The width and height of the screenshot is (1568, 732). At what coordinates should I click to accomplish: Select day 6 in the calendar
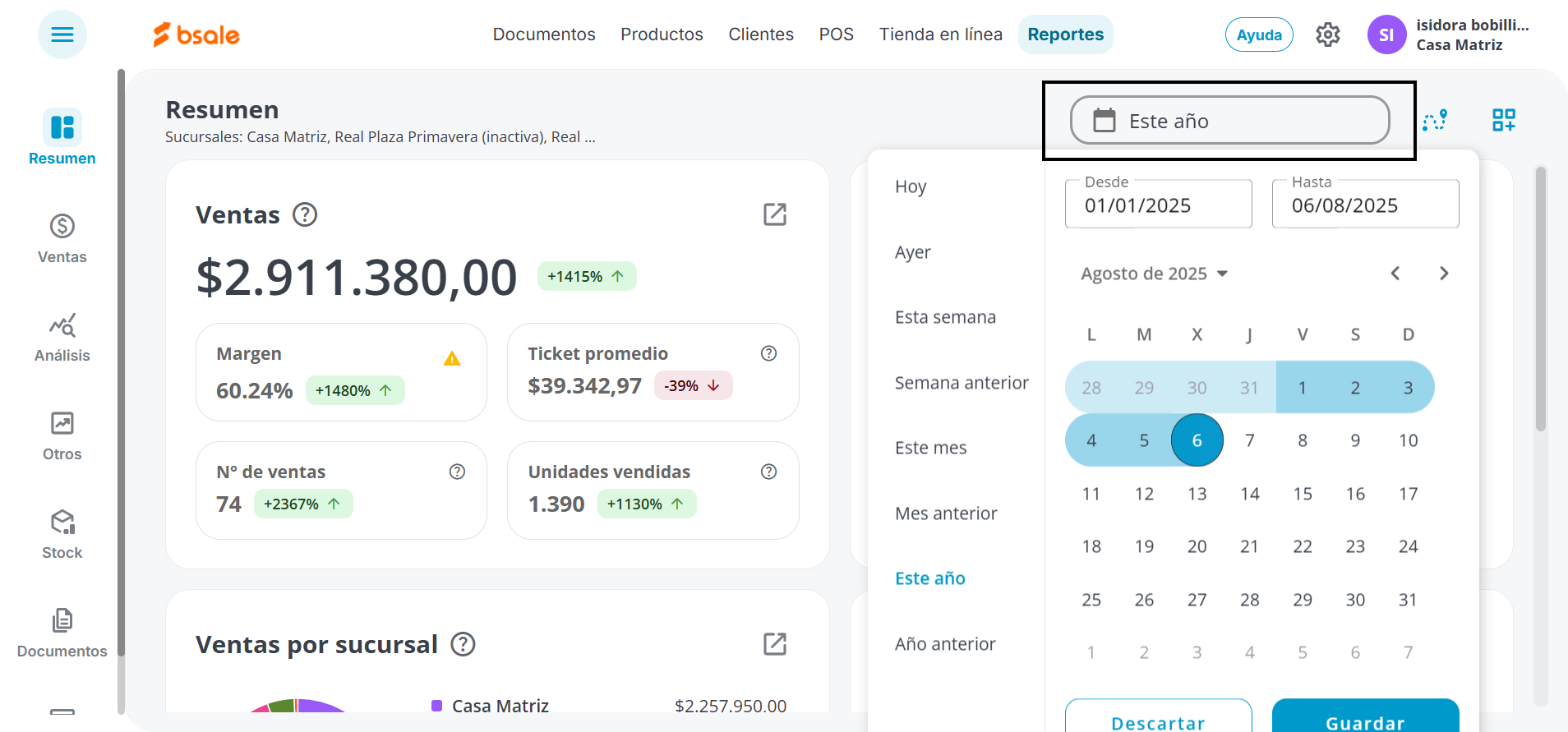[1197, 440]
